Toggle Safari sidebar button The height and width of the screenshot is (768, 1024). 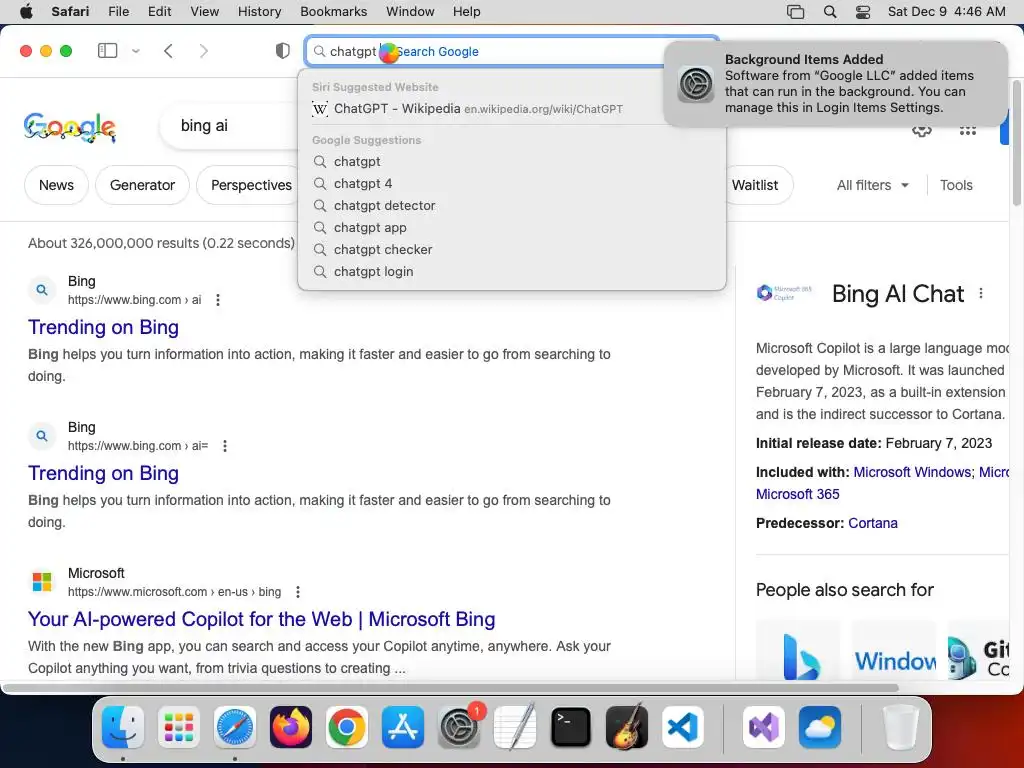click(x=107, y=51)
